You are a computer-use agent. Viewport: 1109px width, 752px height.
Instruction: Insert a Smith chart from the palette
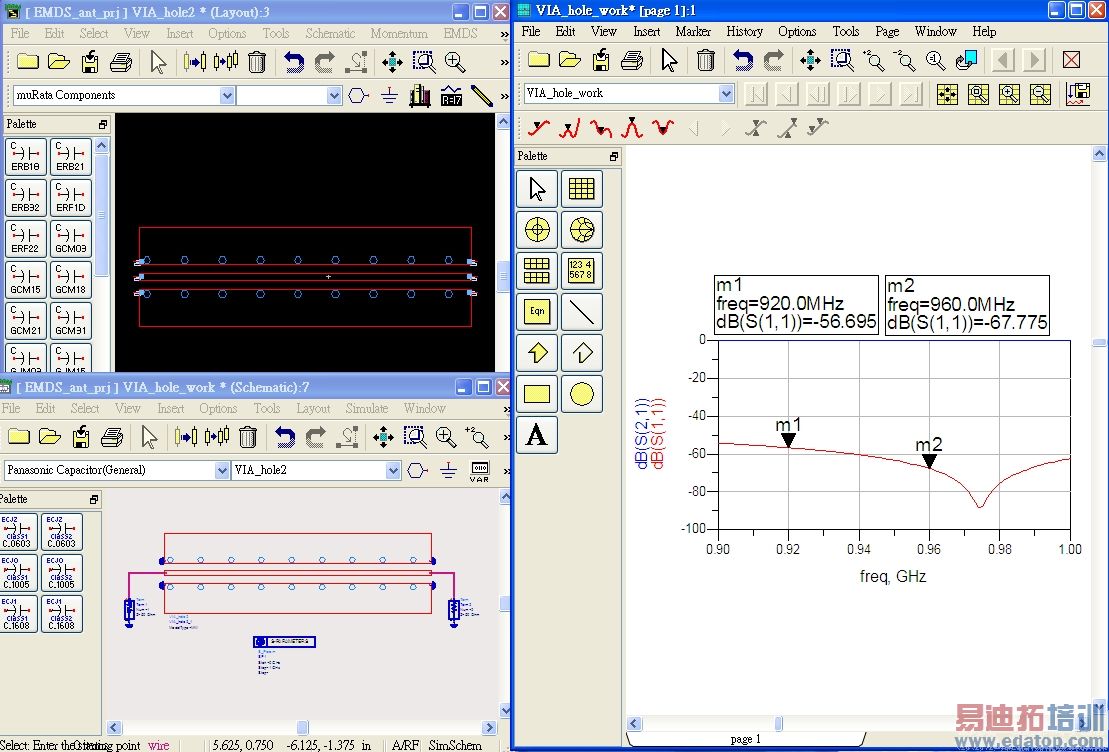point(582,230)
